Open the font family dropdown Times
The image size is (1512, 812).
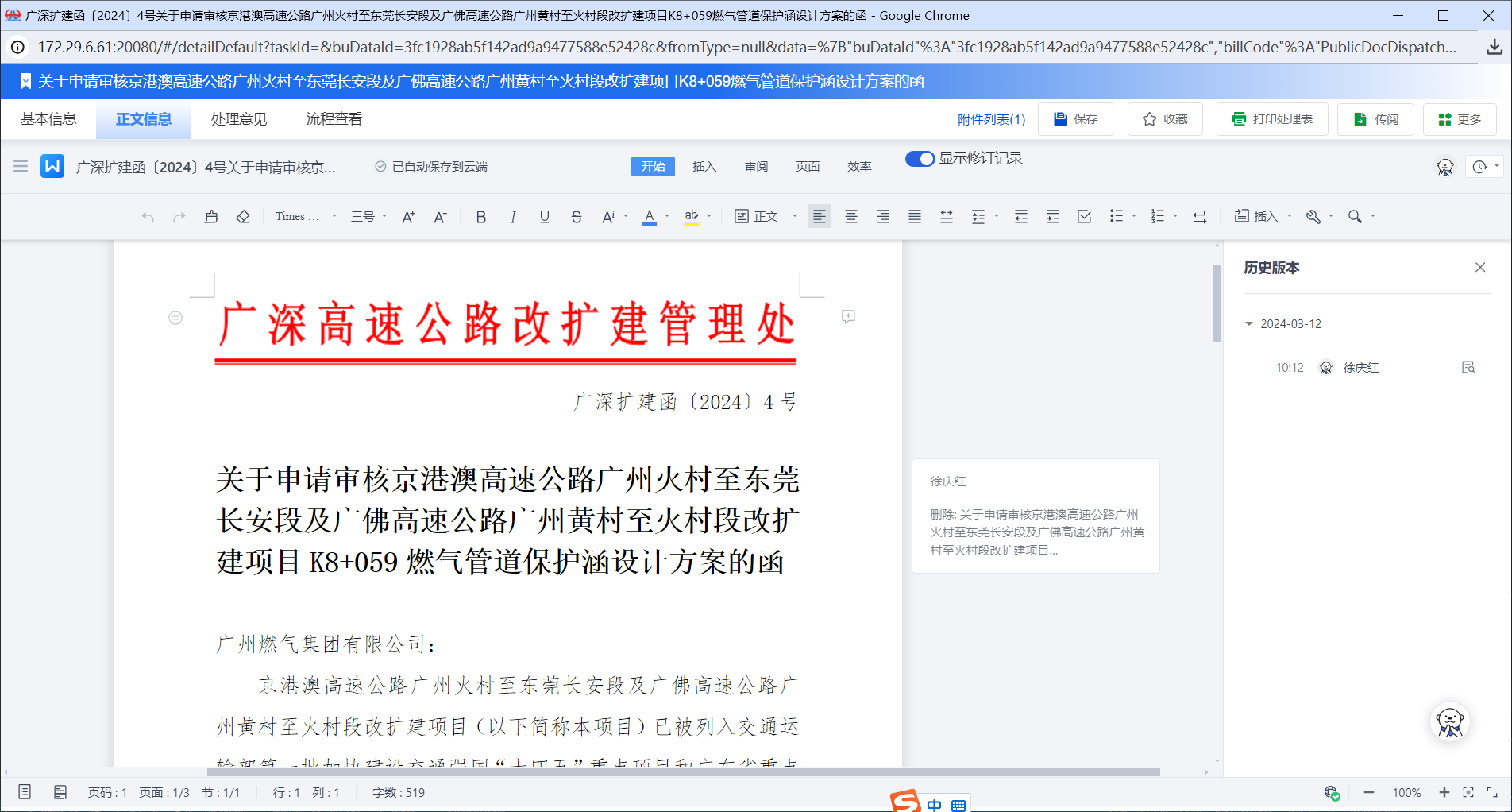pyautogui.click(x=306, y=217)
